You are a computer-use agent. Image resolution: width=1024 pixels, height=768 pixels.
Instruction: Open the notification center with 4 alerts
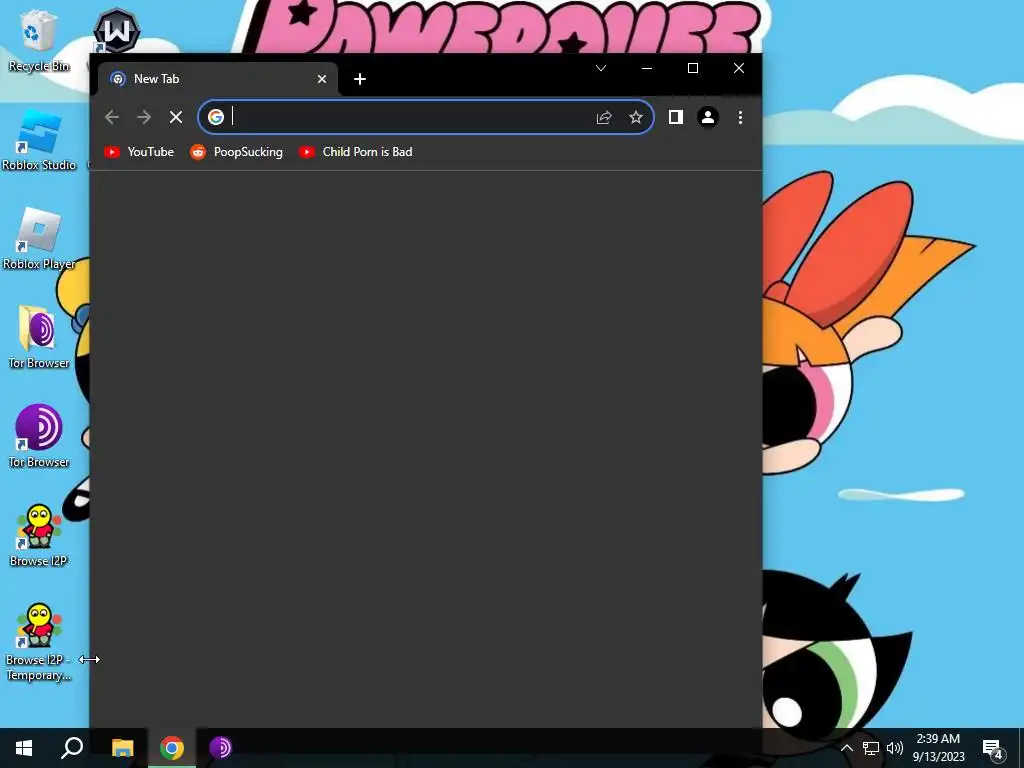click(993, 748)
